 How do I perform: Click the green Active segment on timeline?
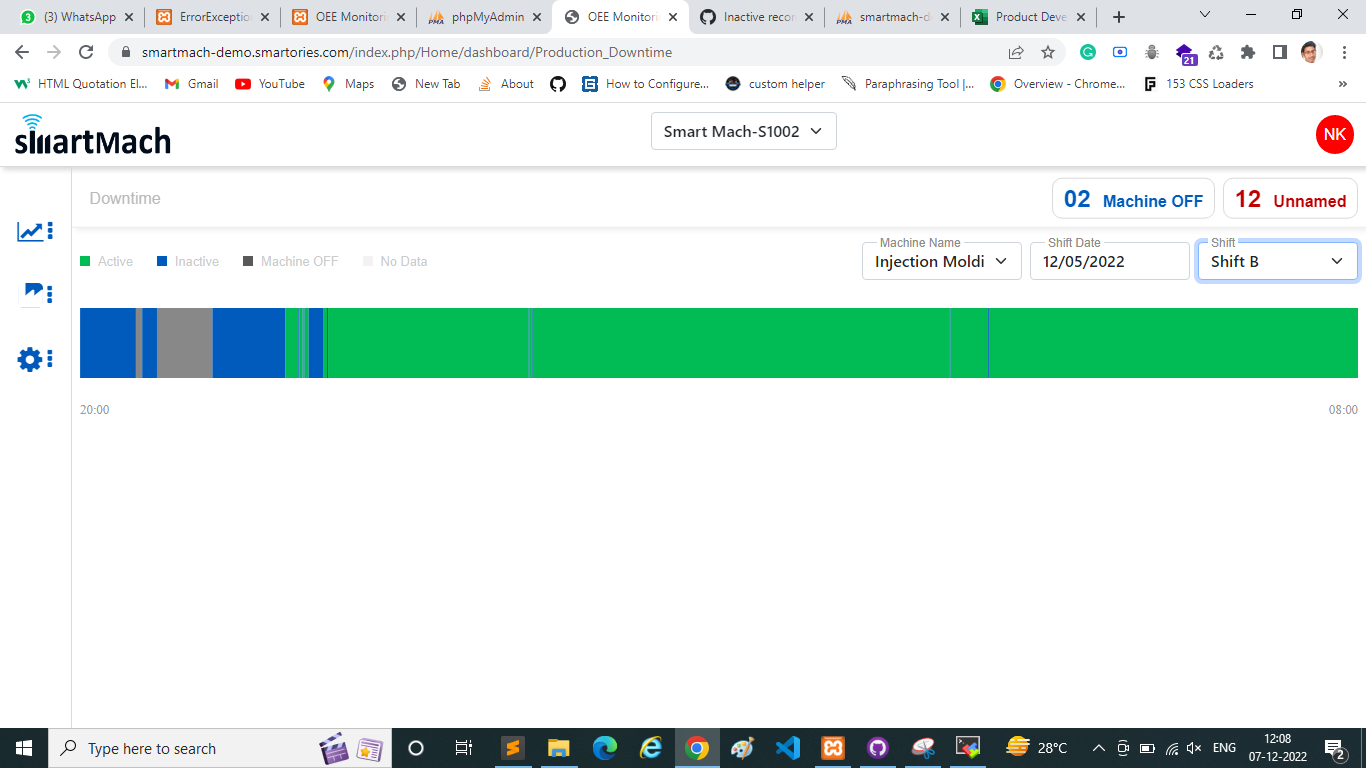700,342
